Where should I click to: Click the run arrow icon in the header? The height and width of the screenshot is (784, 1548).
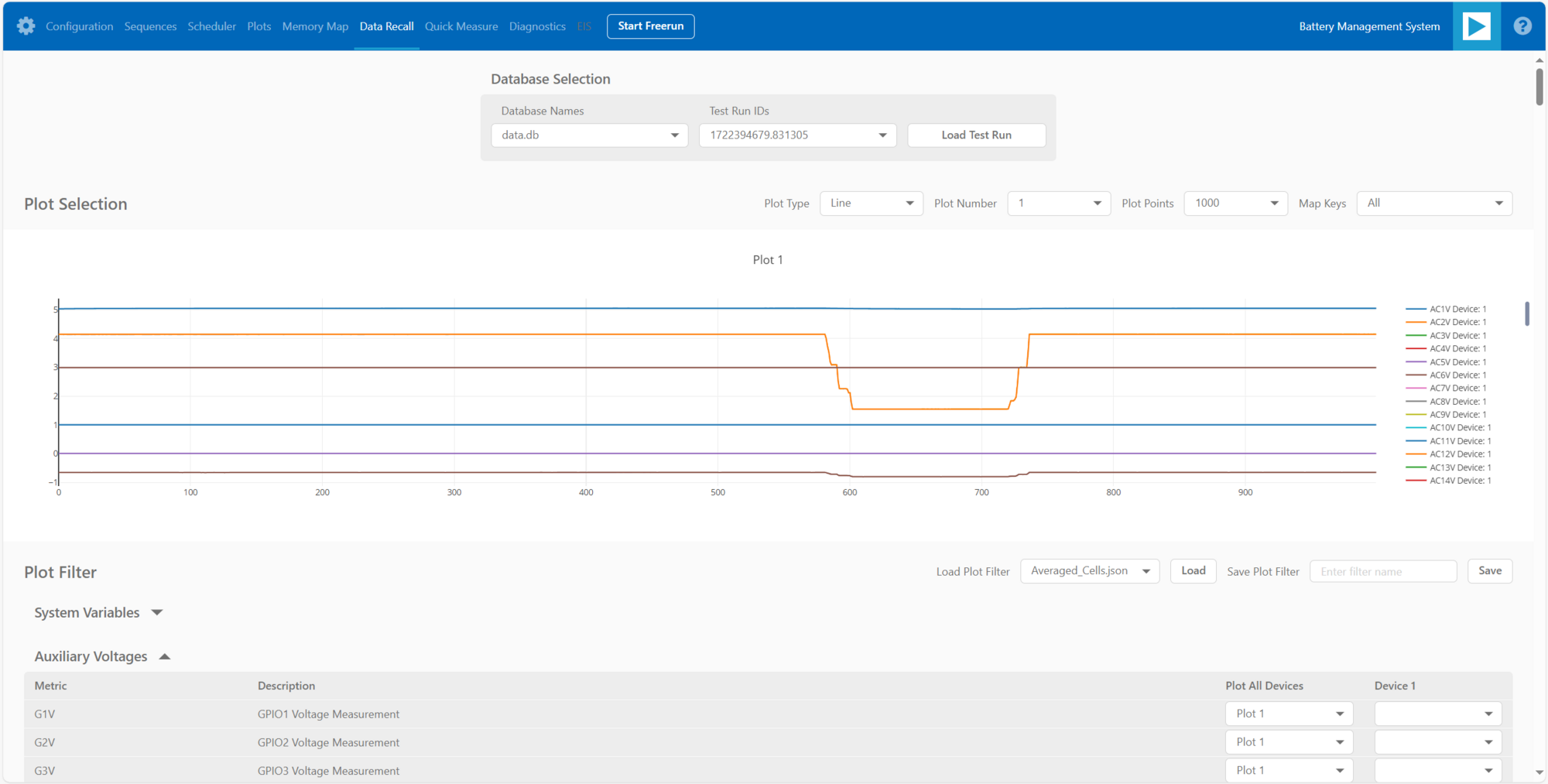[1477, 26]
